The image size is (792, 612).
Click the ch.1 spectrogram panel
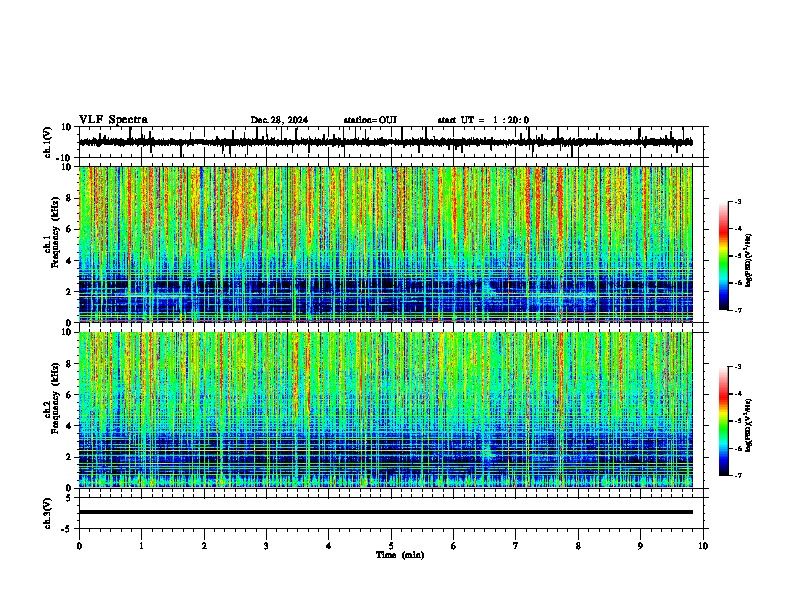coord(385,244)
